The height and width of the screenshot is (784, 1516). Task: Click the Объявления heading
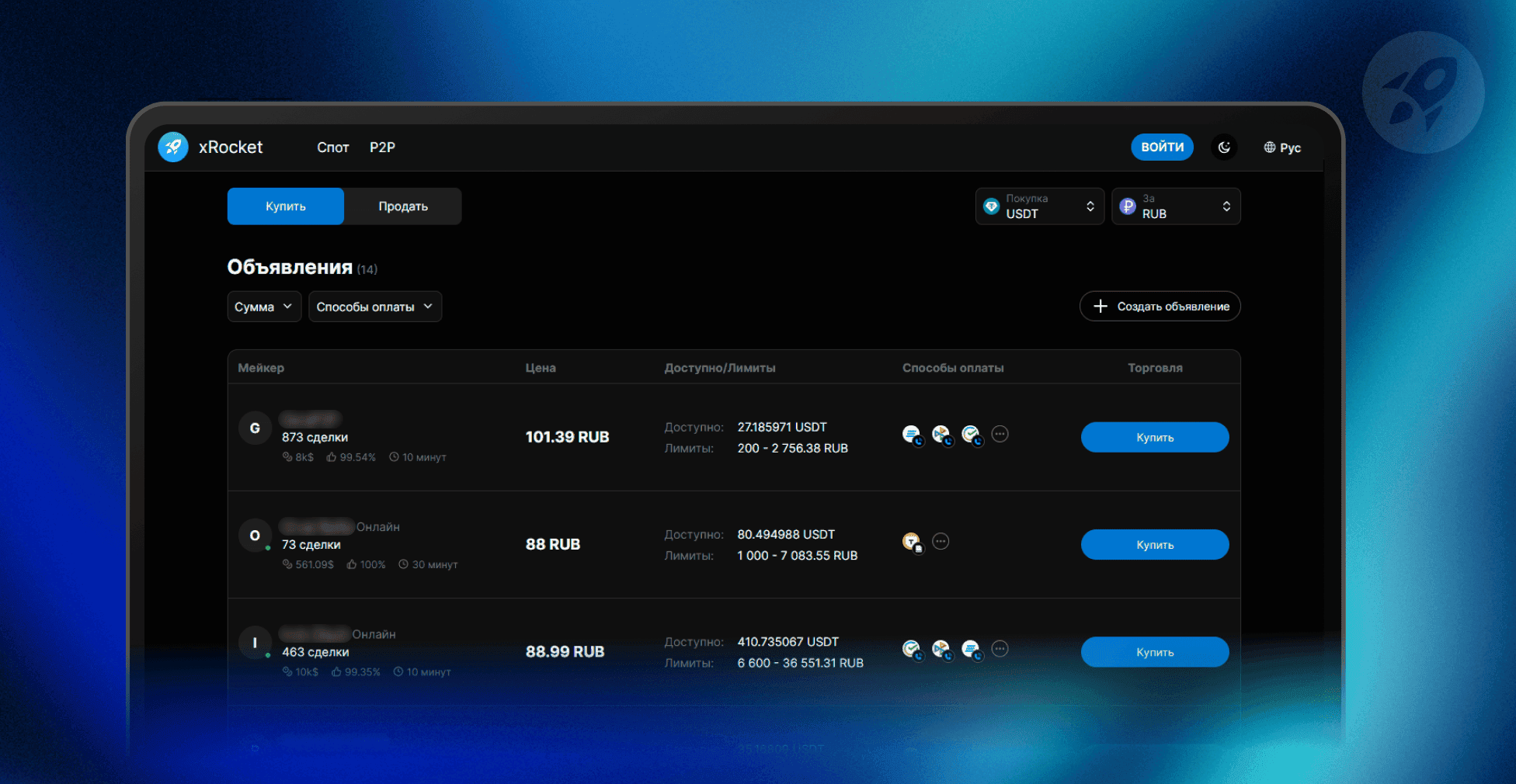[290, 267]
